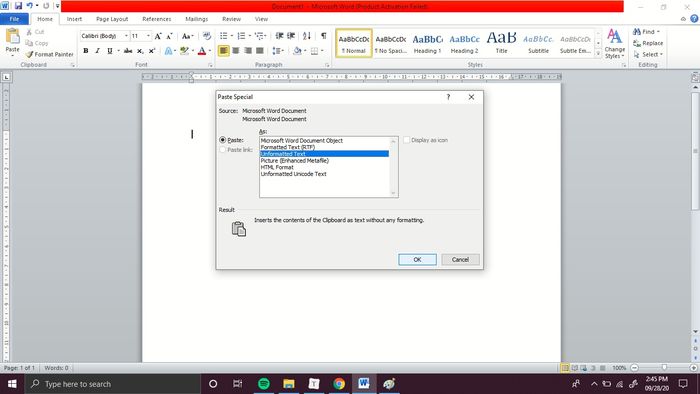Click the Save icon in quick access toolbar
The height and width of the screenshot is (394, 700).
pos(18,6)
